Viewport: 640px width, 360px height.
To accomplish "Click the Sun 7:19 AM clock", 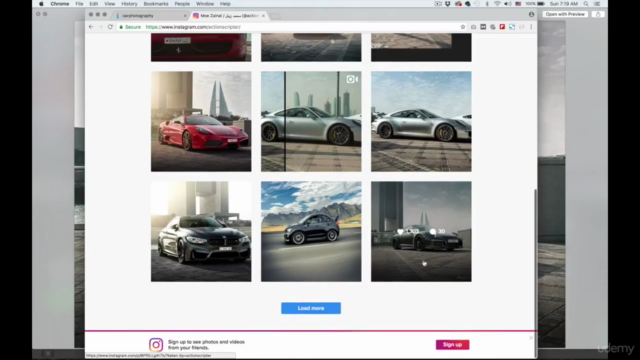I will (563, 4).
